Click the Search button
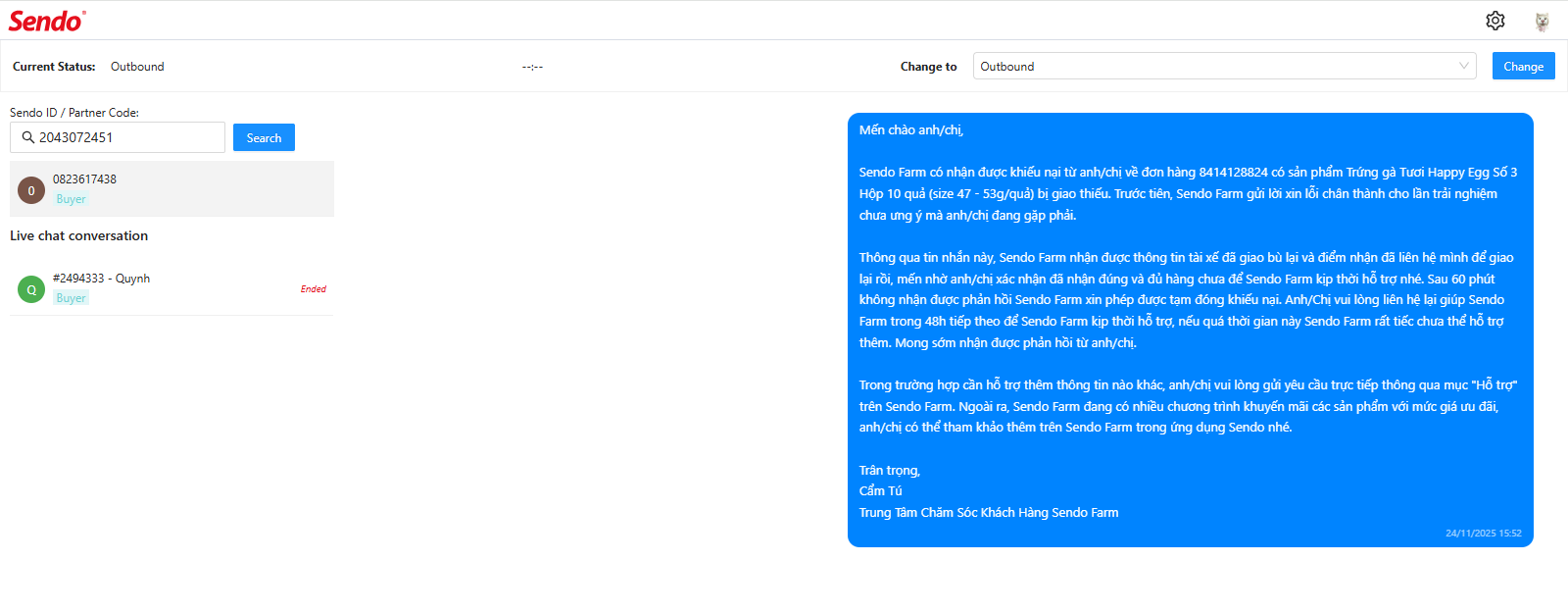The height and width of the screenshot is (612, 1568). tap(264, 137)
